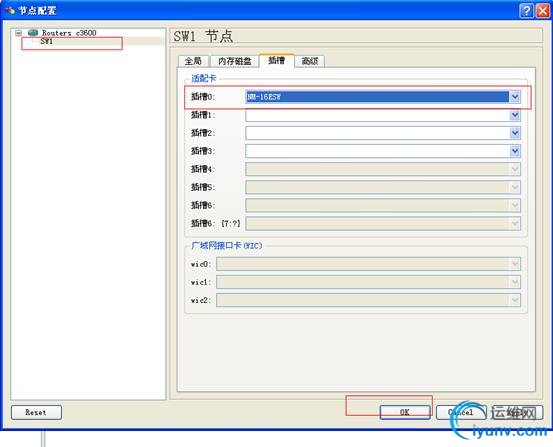This screenshot has height=447, width=553.
Task: Click the title bar help question icon
Action: (526, 11)
